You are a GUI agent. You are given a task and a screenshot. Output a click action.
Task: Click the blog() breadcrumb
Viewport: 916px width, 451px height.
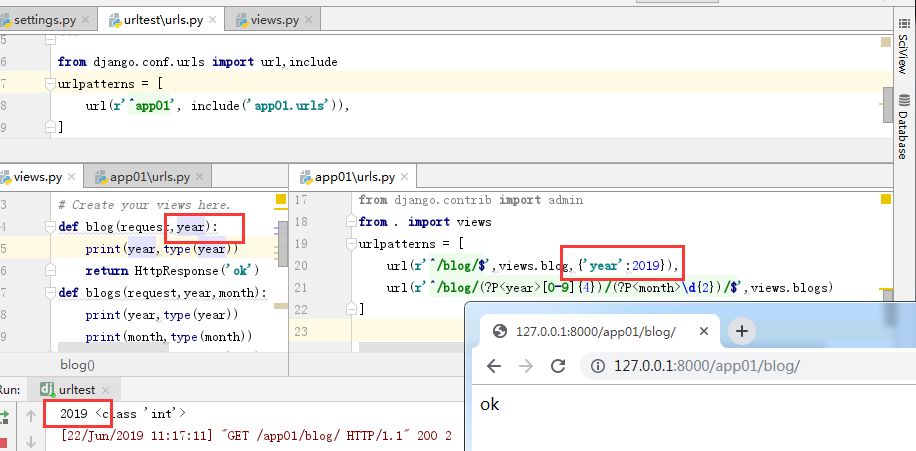click(78, 366)
